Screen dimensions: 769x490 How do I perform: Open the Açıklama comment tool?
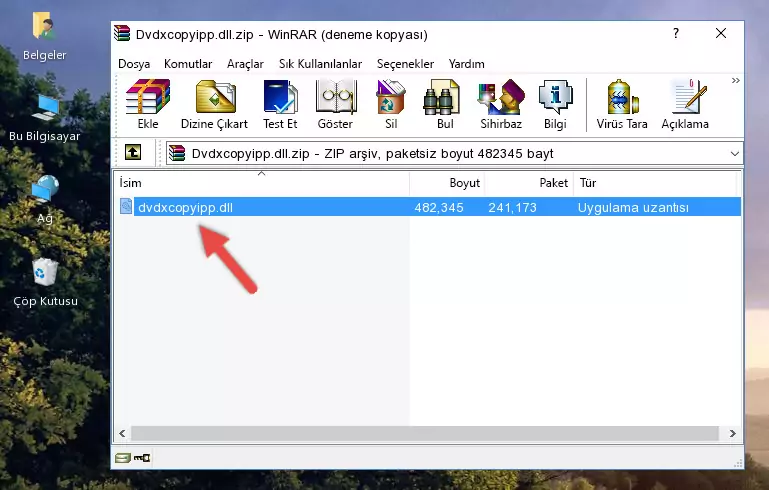[685, 104]
